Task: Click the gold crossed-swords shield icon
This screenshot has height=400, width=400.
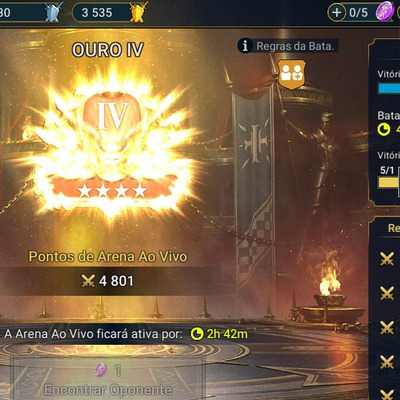Action: pos(139,12)
